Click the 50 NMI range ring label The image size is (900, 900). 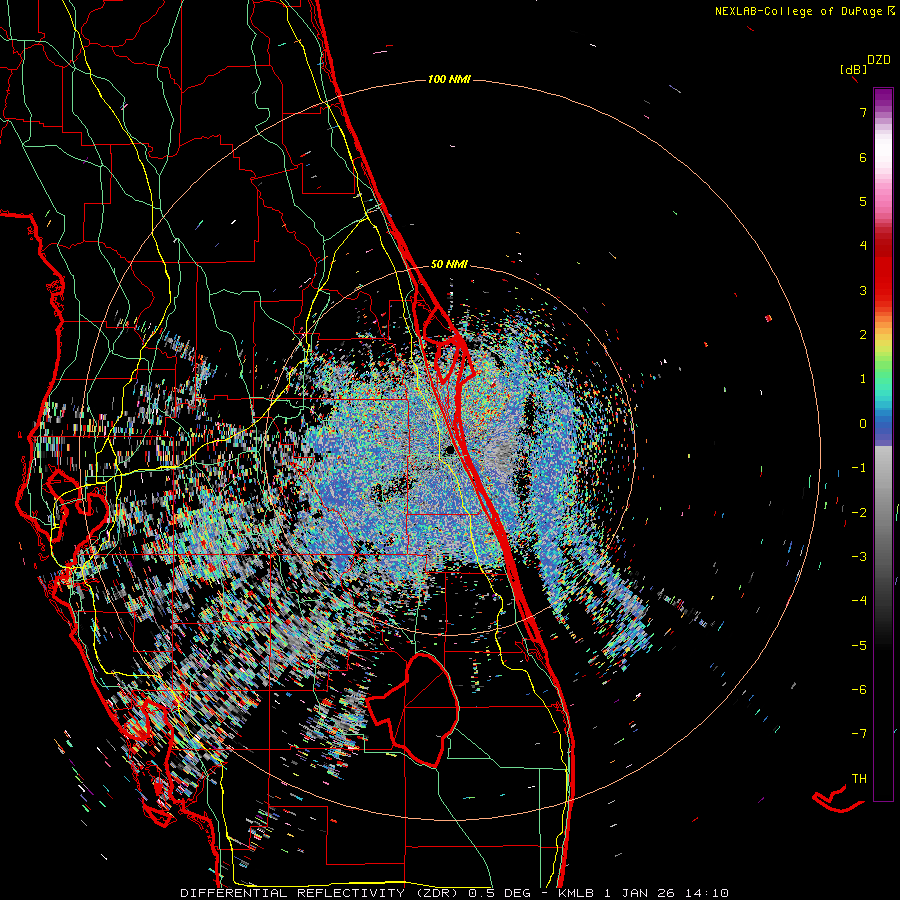tap(449, 265)
